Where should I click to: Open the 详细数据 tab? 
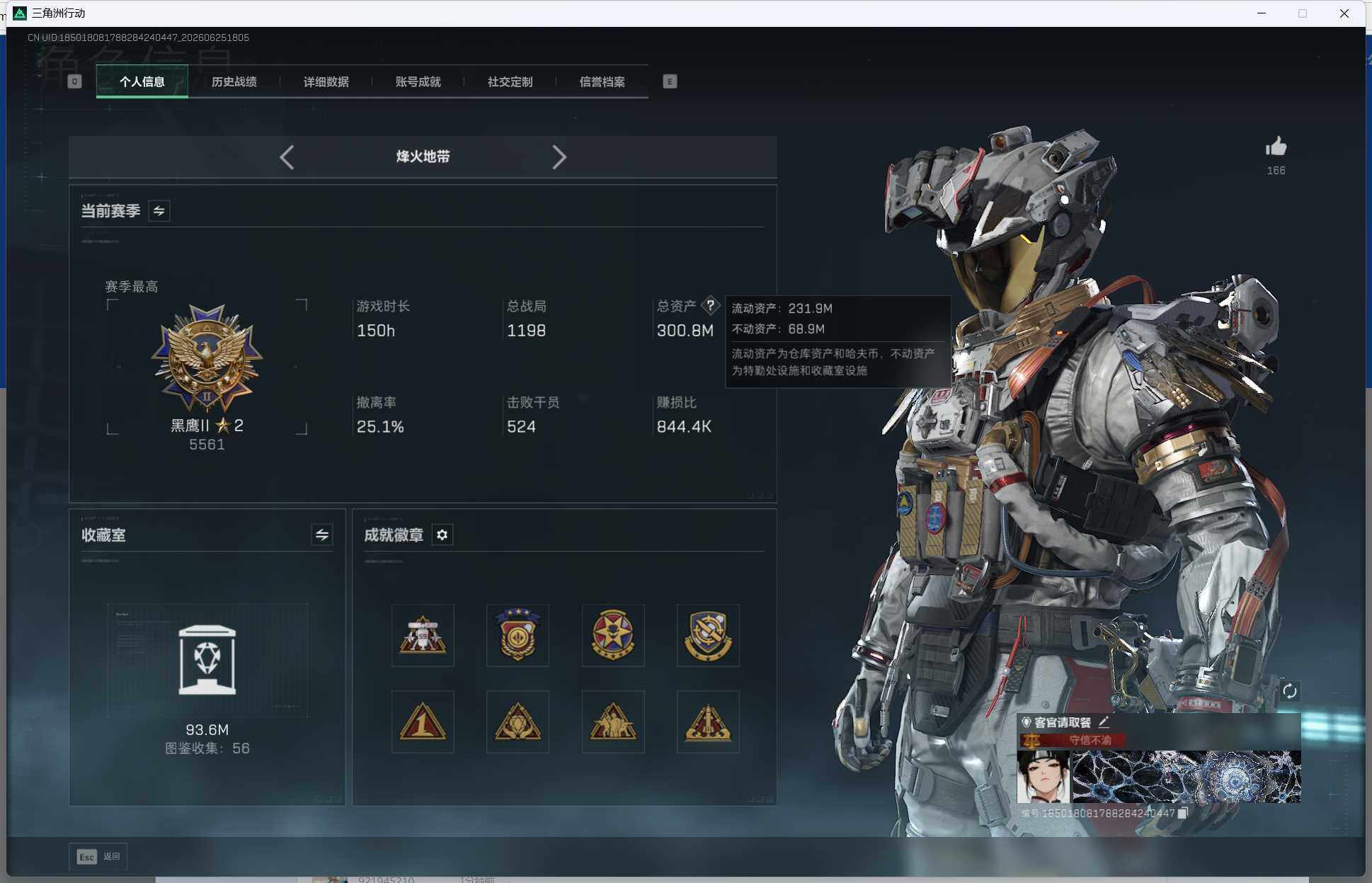coord(326,81)
